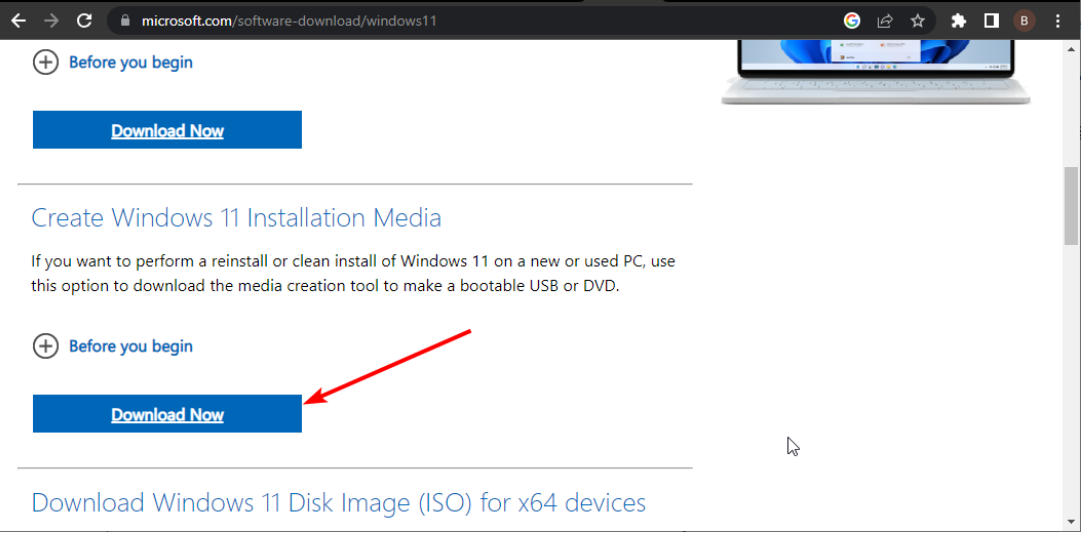Reload the Microsoft download page
Image resolution: width=1082 pixels, height=536 pixels.
[84, 20]
